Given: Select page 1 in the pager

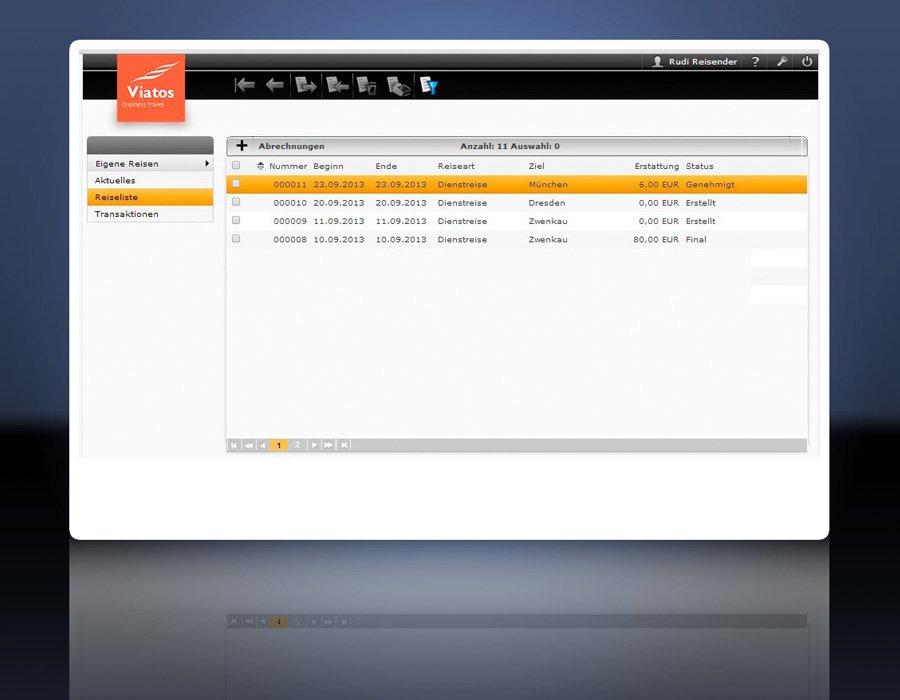Looking at the screenshot, I should 279,445.
